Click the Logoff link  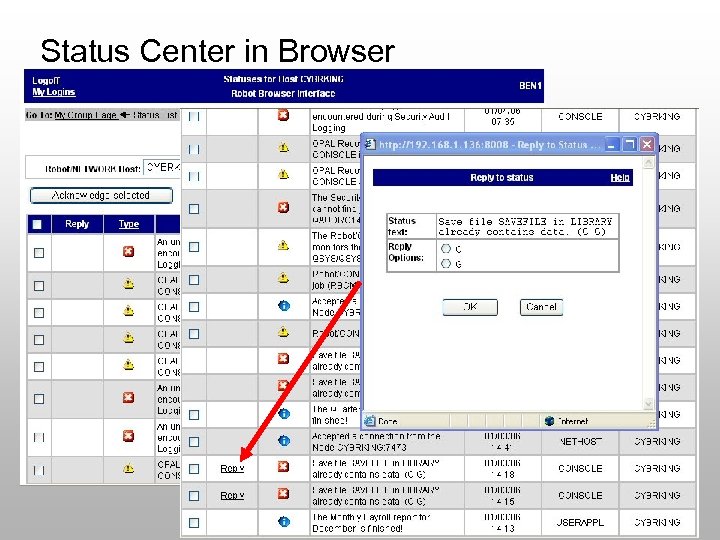pos(46,81)
